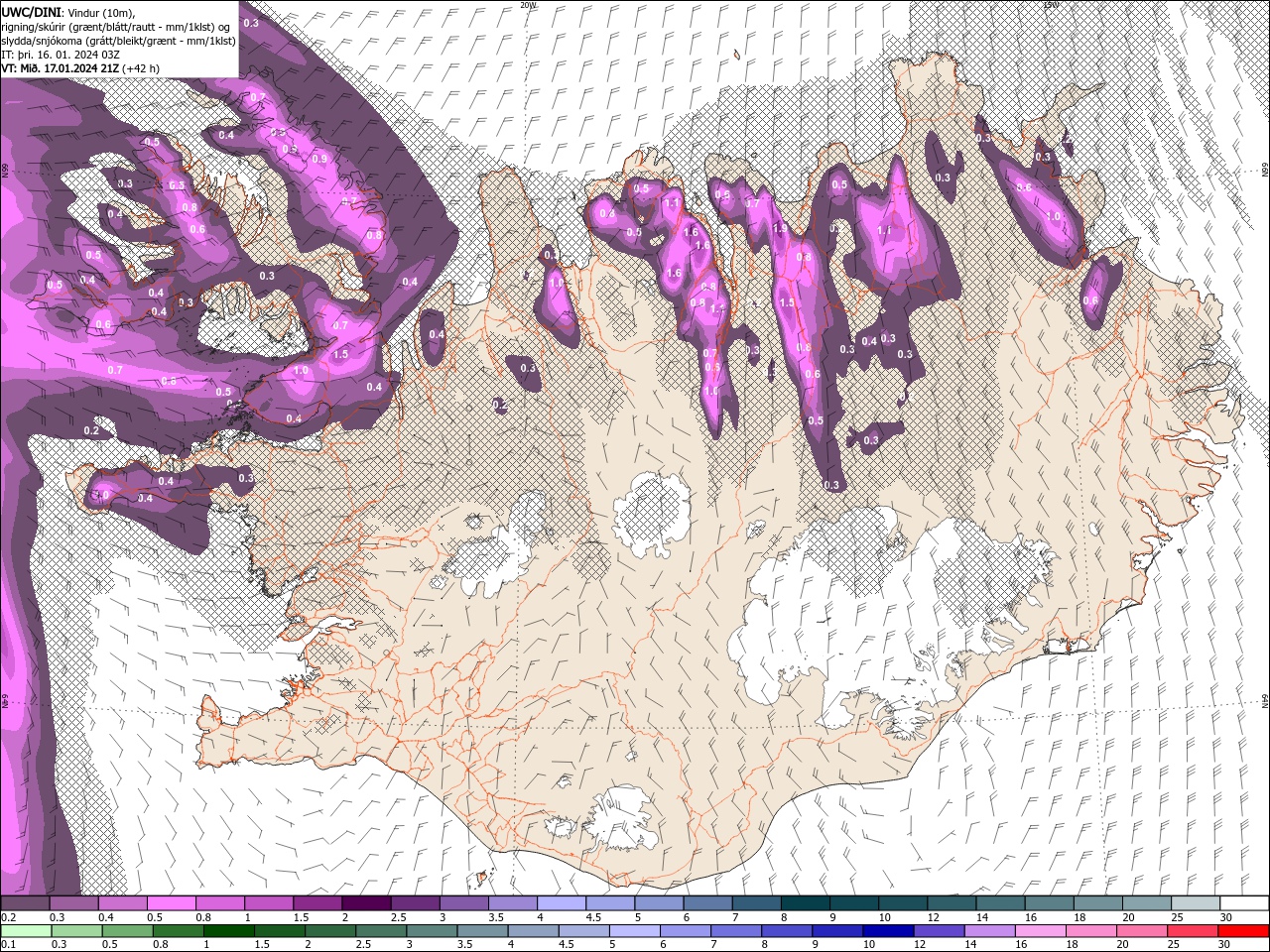Click the UWC/DINI title text

tap(31, 11)
